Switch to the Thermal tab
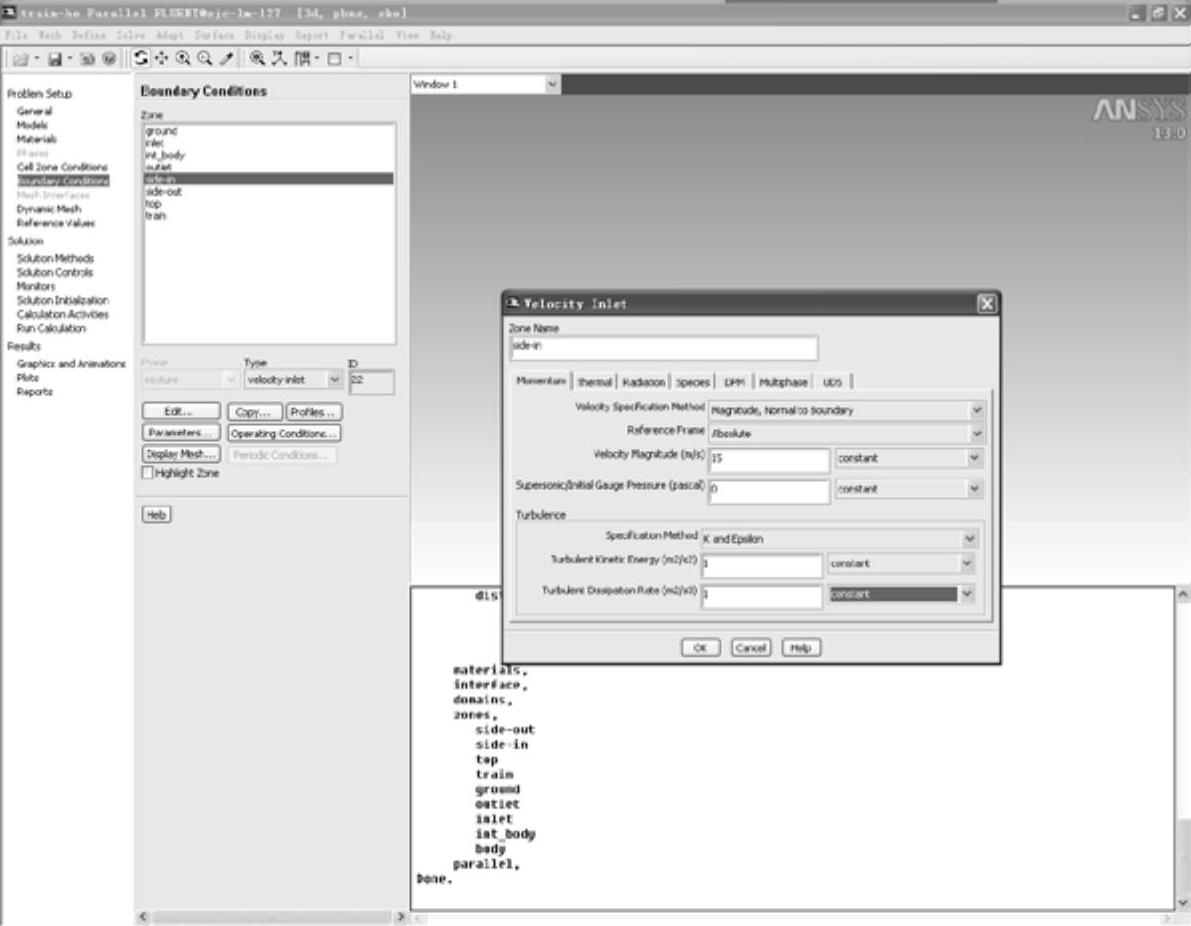Screen dimensions: 1191x926 594,382
